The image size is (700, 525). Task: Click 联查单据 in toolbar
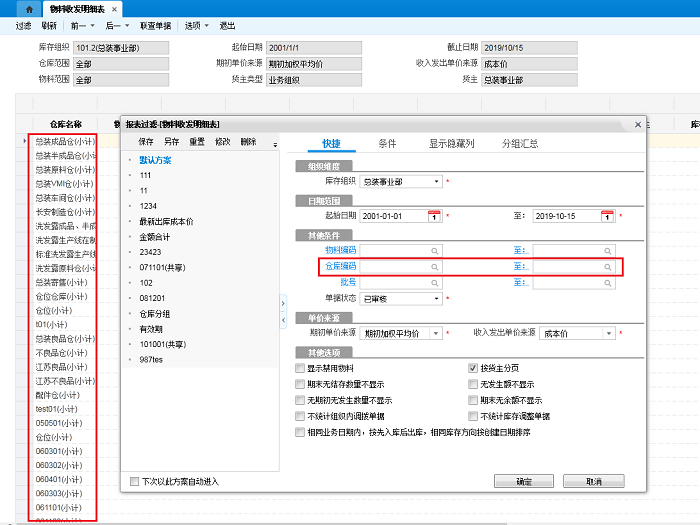coord(155,26)
